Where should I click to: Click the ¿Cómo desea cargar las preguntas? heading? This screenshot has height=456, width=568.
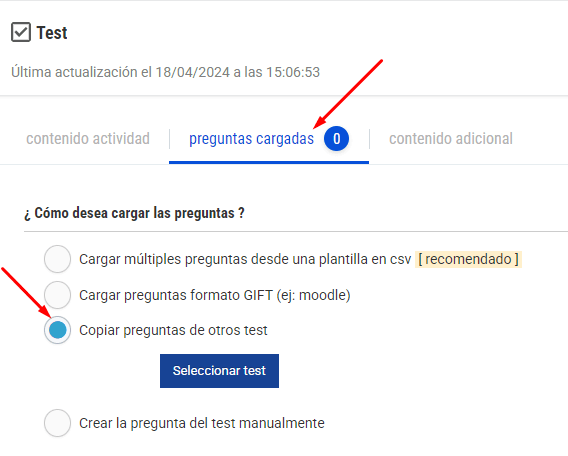(x=134, y=213)
